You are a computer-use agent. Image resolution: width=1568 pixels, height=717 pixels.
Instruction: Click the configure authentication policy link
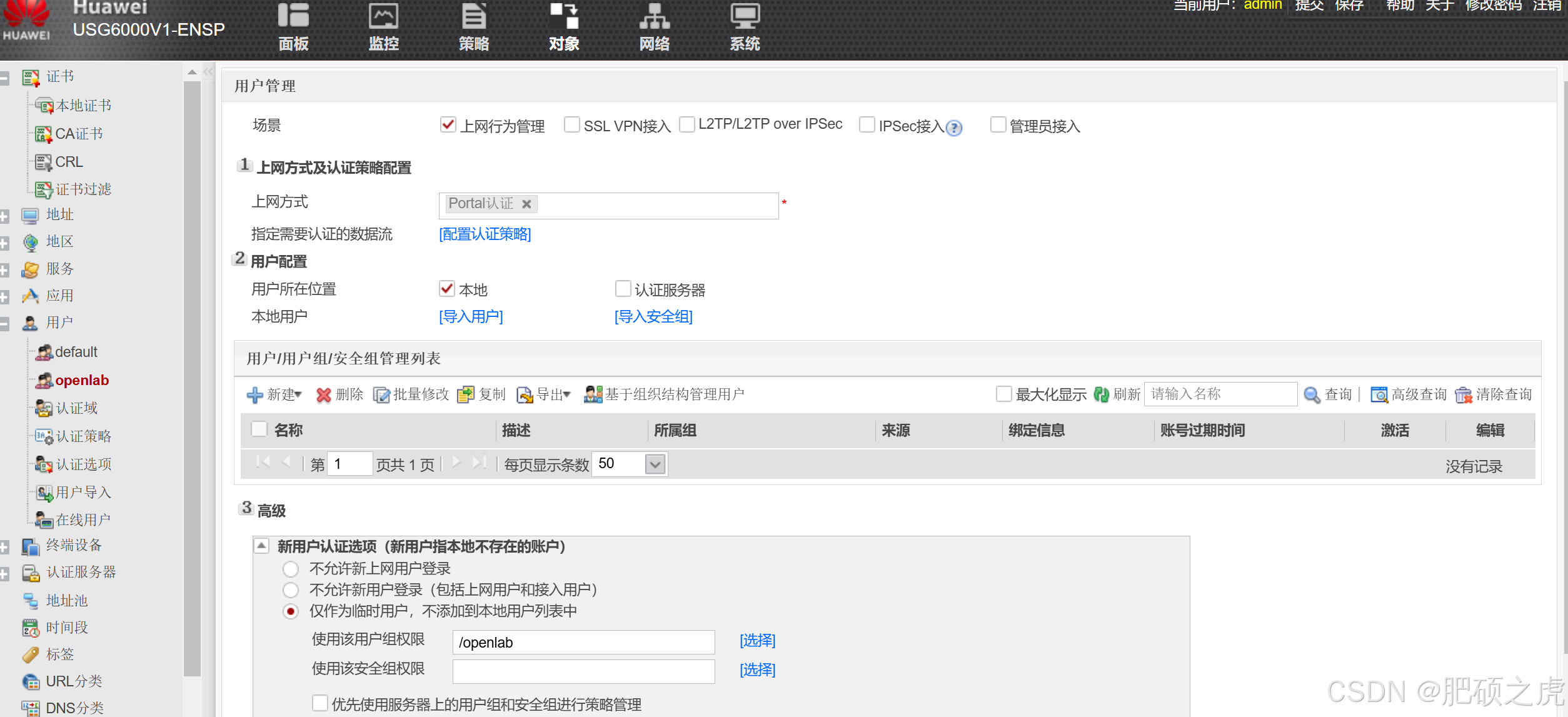[485, 234]
